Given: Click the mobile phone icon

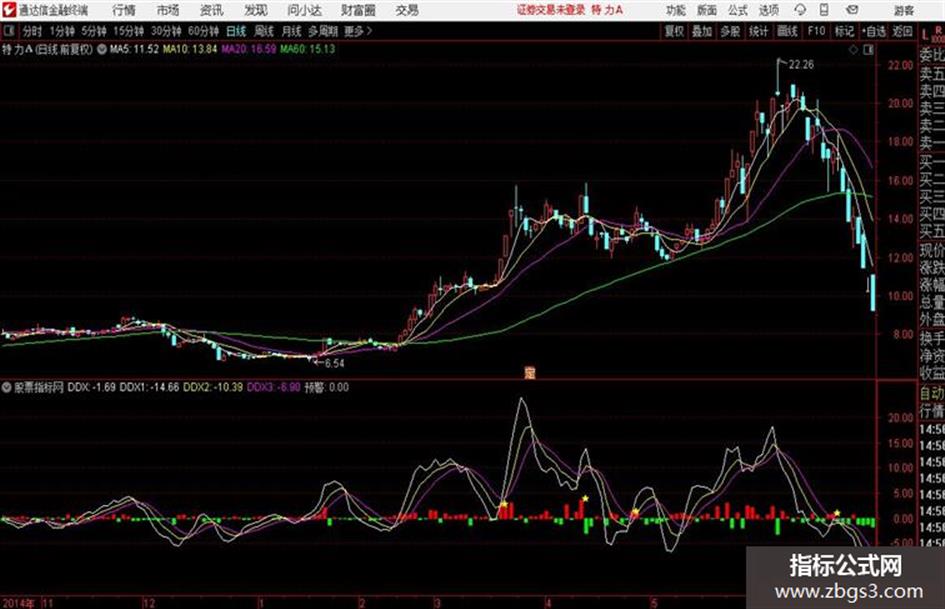Looking at the screenshot, I should click(x=824, y=10).
